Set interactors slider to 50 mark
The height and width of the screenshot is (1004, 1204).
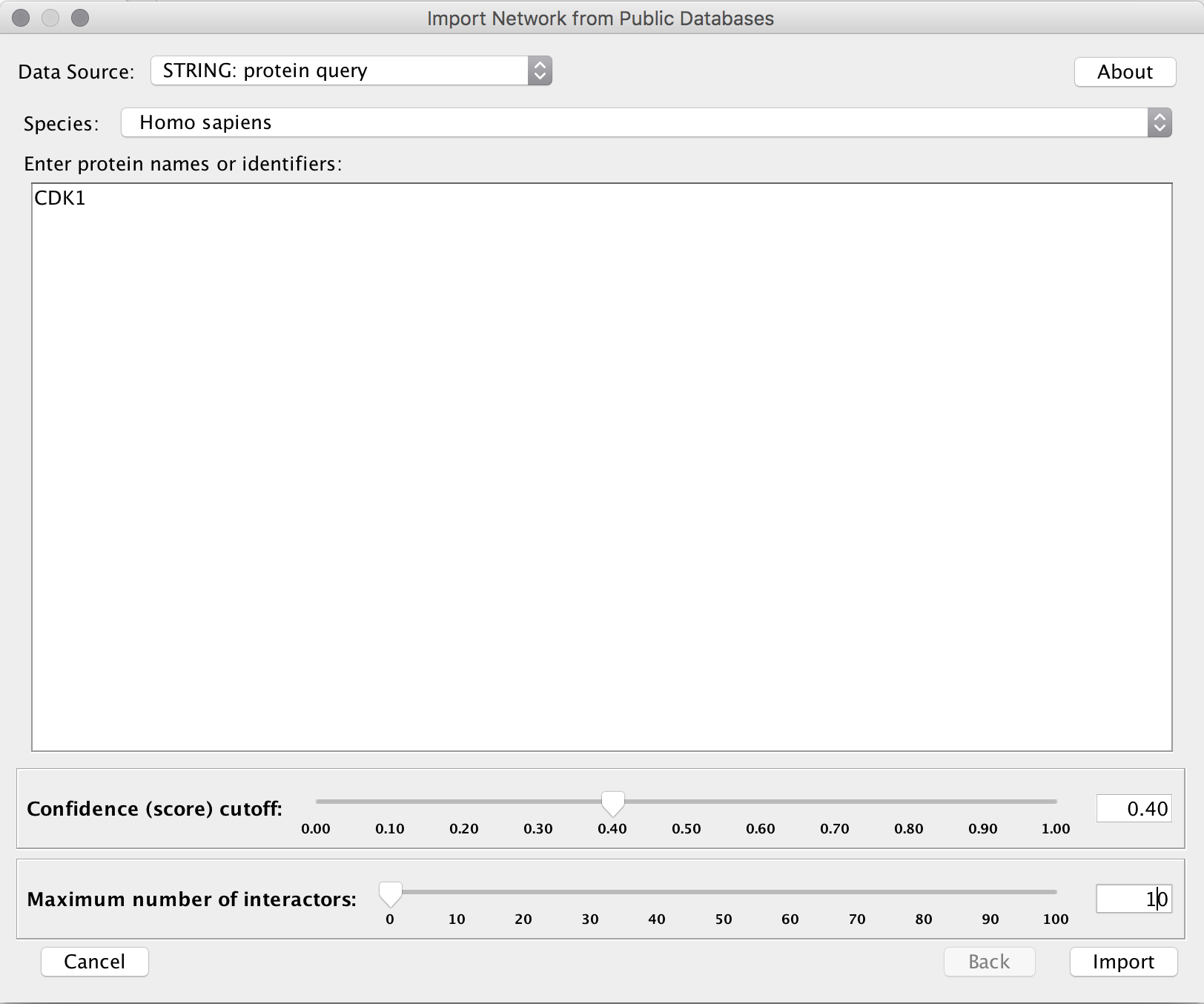click(724, 892)
